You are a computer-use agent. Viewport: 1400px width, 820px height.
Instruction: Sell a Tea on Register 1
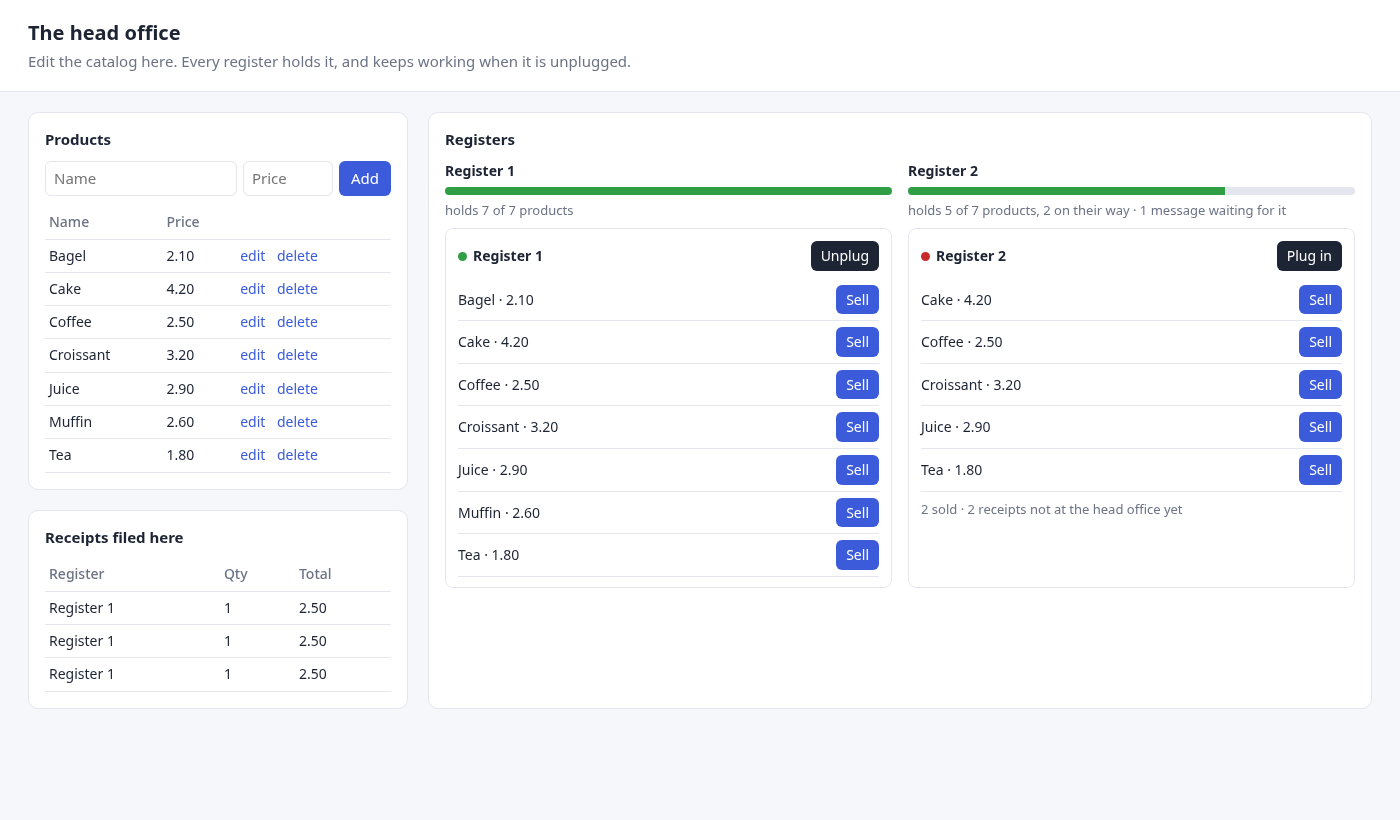(x=857, y=555)
